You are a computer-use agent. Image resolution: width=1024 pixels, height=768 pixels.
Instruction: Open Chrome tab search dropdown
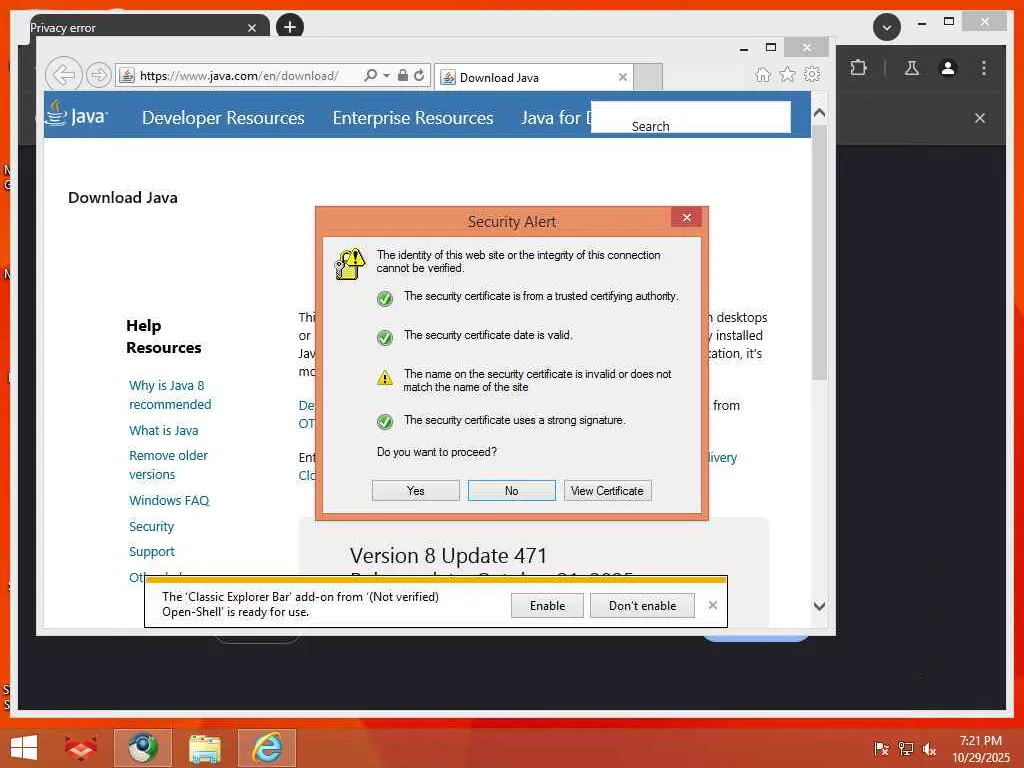point(886,27)
